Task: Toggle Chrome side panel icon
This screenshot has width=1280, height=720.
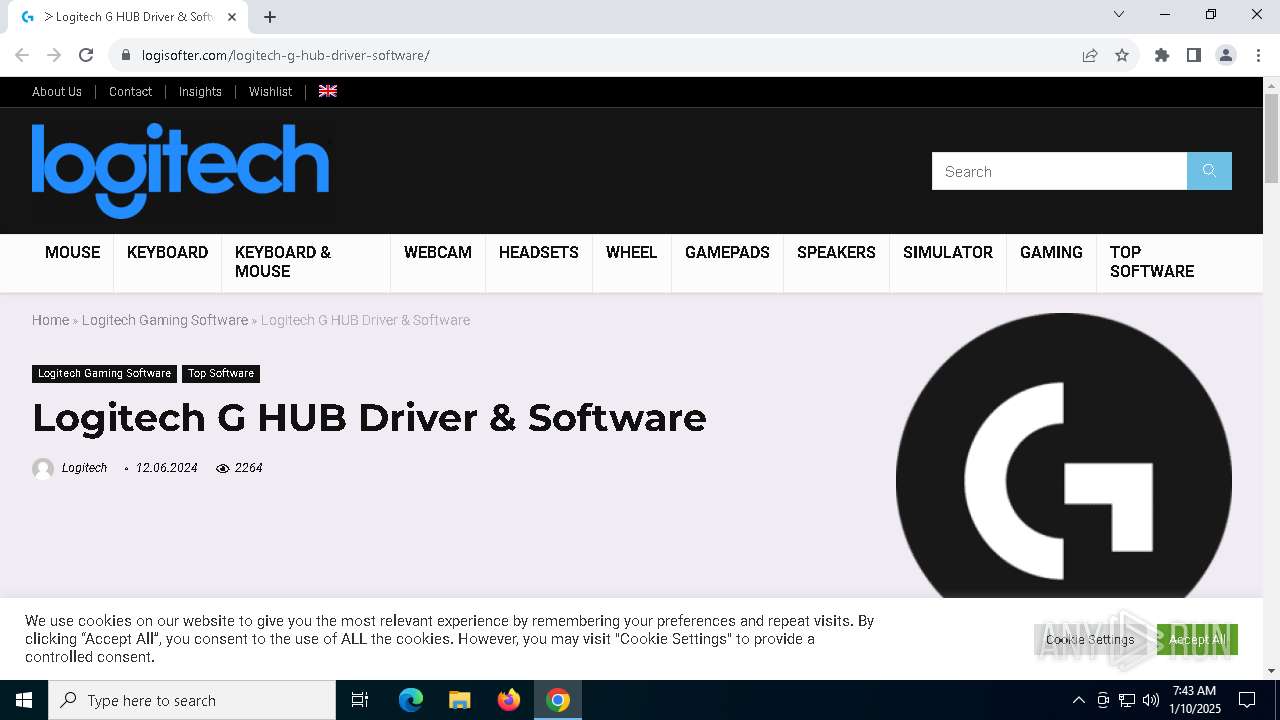Action: (x=1194, y=55)
